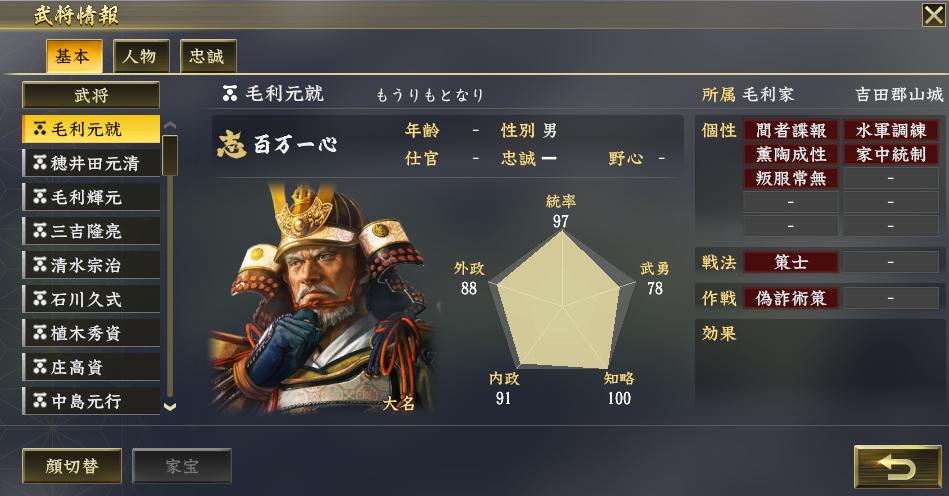
Task: Select 毛利輝元 from the list
Action: tap(91, 197)
